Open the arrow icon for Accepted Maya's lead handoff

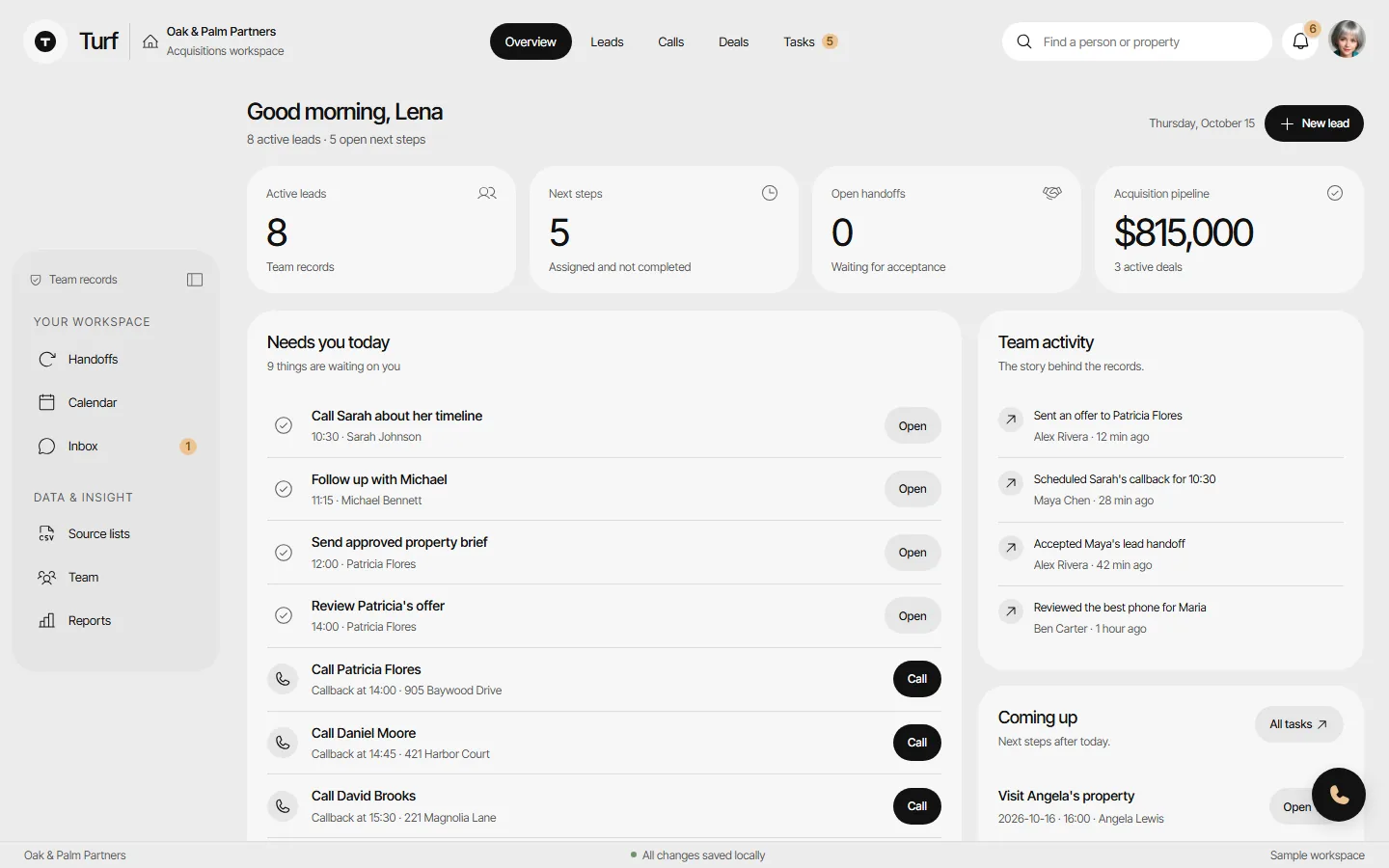[x=1010, y=548]
